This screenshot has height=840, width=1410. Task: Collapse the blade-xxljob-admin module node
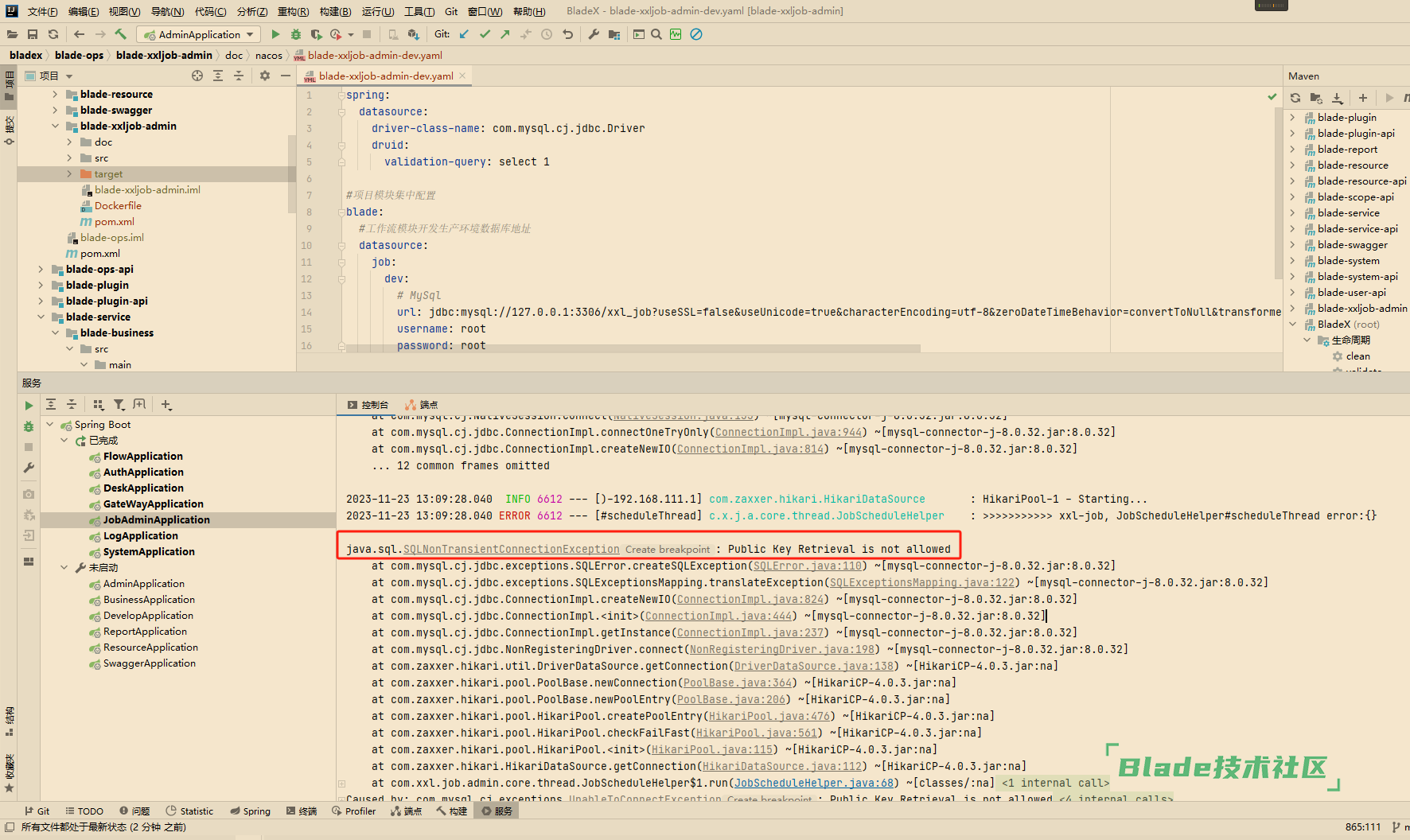click(55, 126)
